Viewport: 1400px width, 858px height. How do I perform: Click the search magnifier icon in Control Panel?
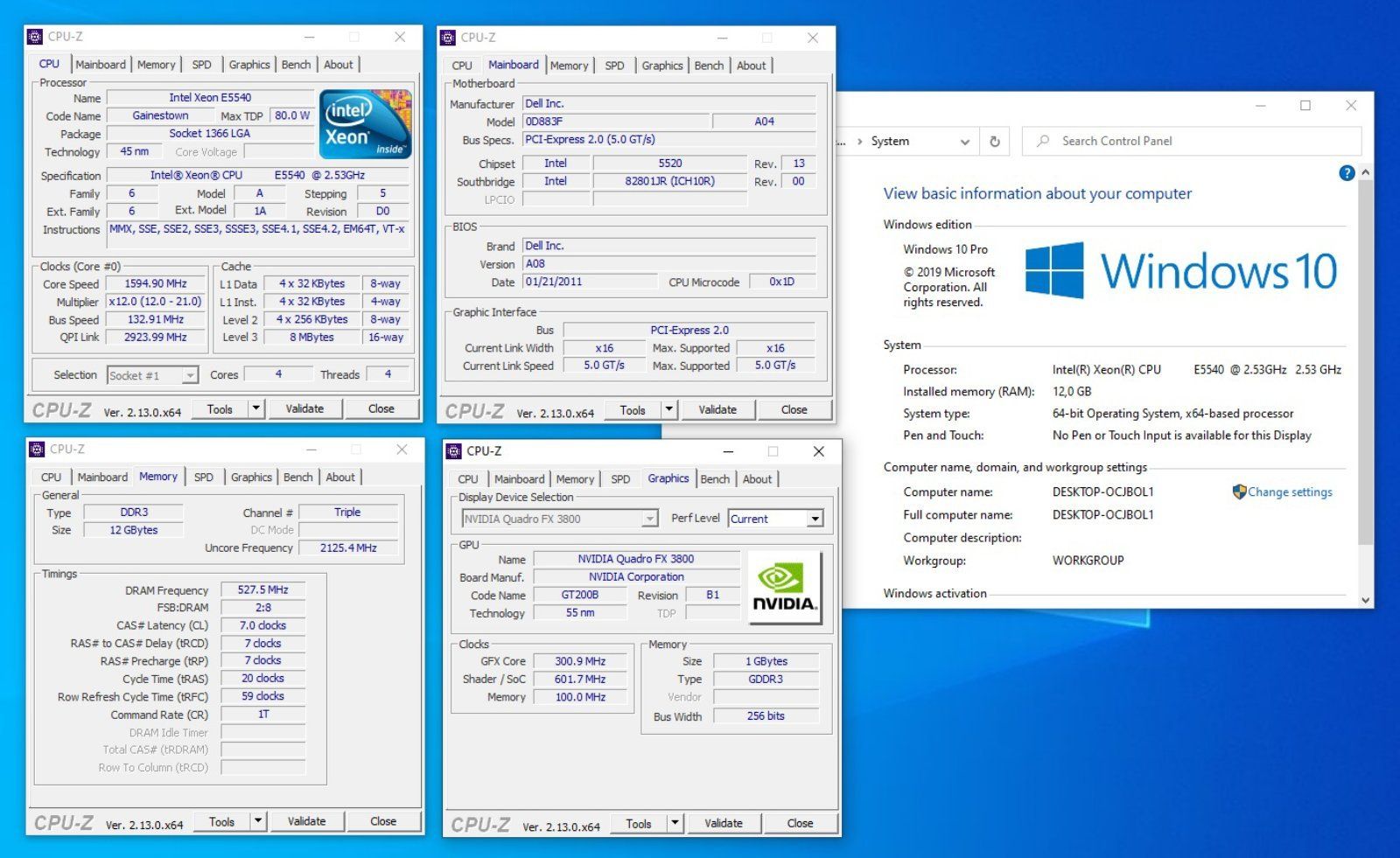1043,141
